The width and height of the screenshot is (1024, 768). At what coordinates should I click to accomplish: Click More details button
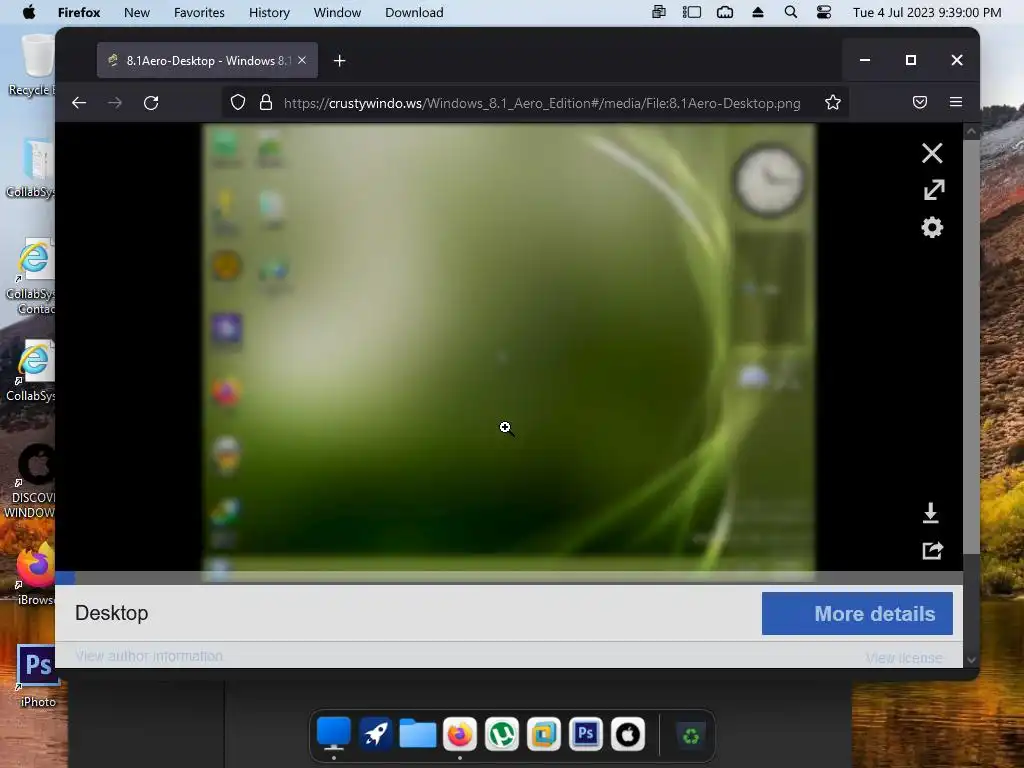[x=857, y=613]
